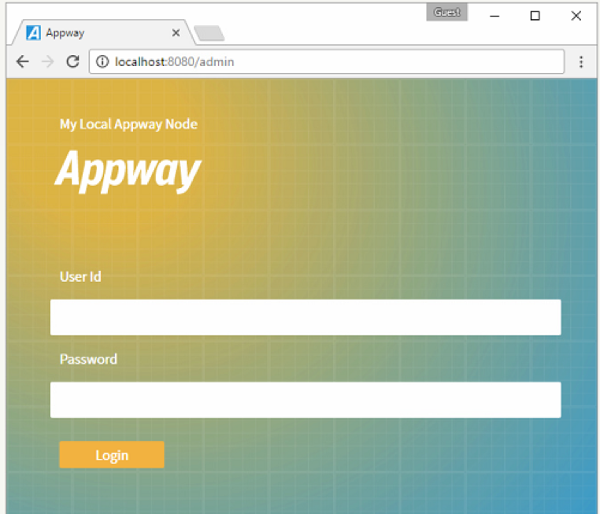Open a new tab with the new-tab button
Viewport: 600px width, 514px height.
[x=209, y=34]
